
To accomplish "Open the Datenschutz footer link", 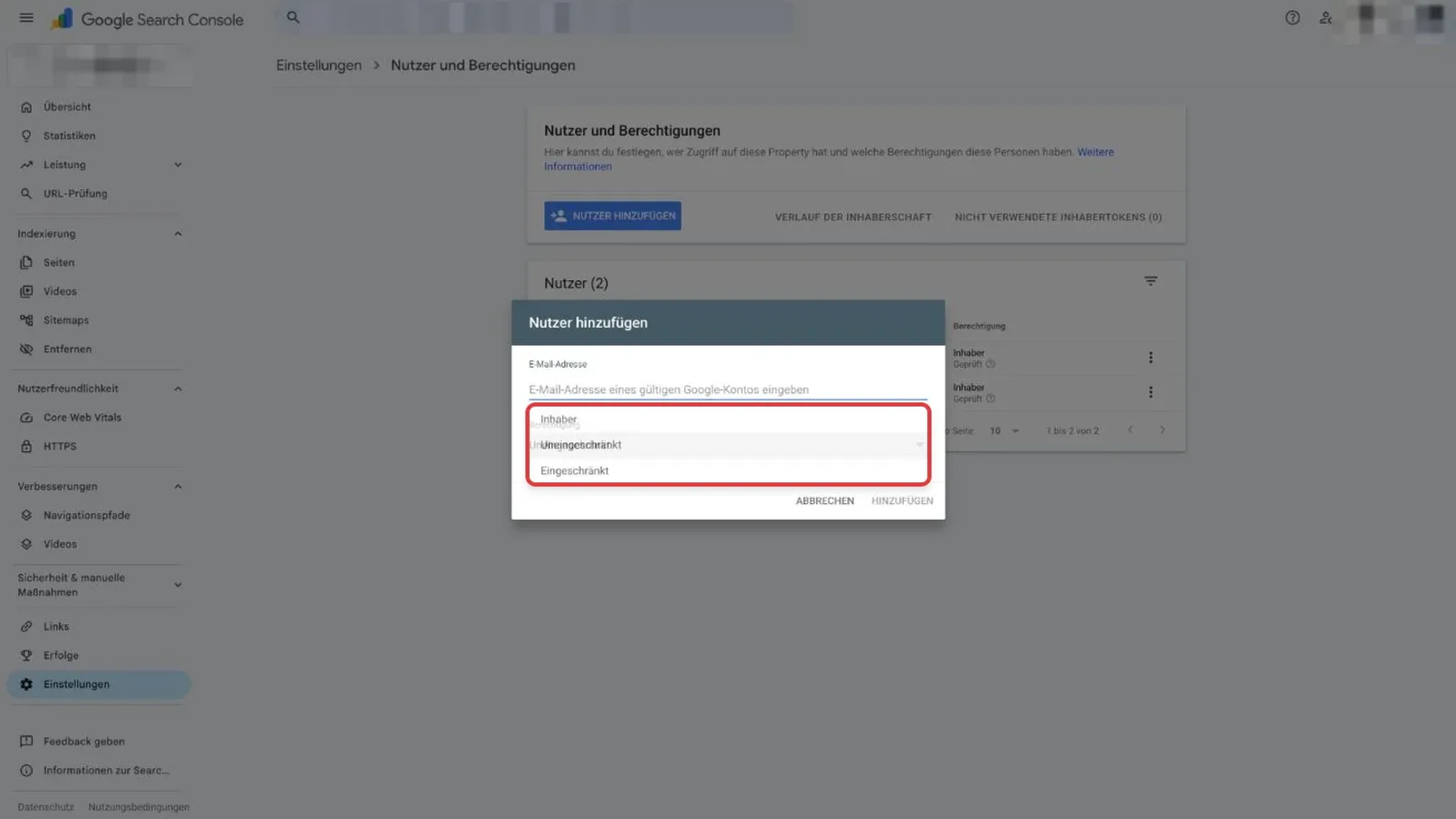I will click(x=45, y=807).
